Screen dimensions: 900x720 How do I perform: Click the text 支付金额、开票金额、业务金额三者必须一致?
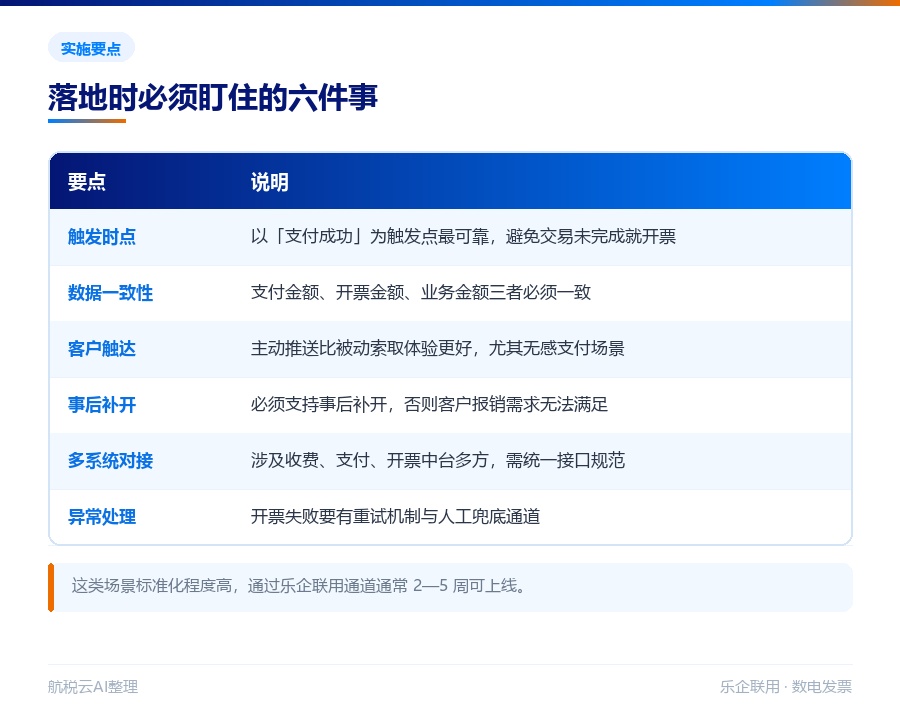(421, 292)
